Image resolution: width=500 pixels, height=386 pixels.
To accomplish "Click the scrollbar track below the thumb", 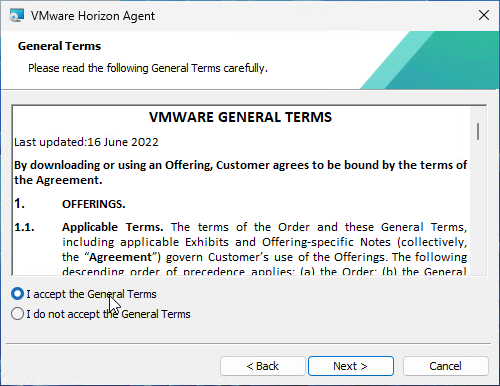I will click(478, 207).
